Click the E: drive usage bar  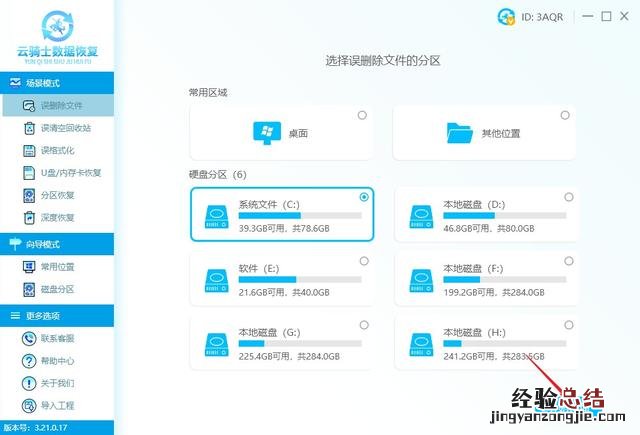pos(300,280)
